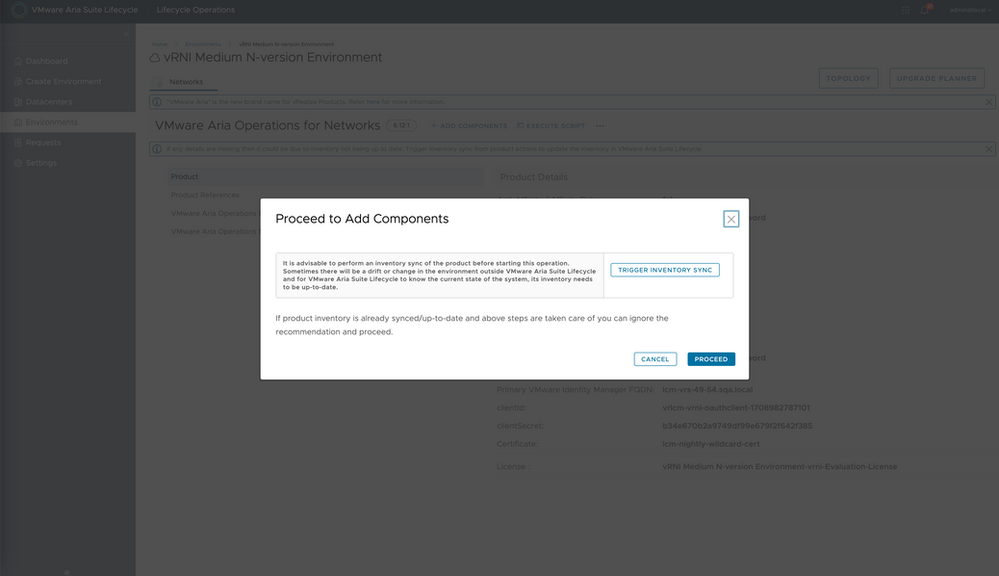Click the Trigger Inventory Sync button
Viewport: 999px width, 576px height.
[665, 270]
